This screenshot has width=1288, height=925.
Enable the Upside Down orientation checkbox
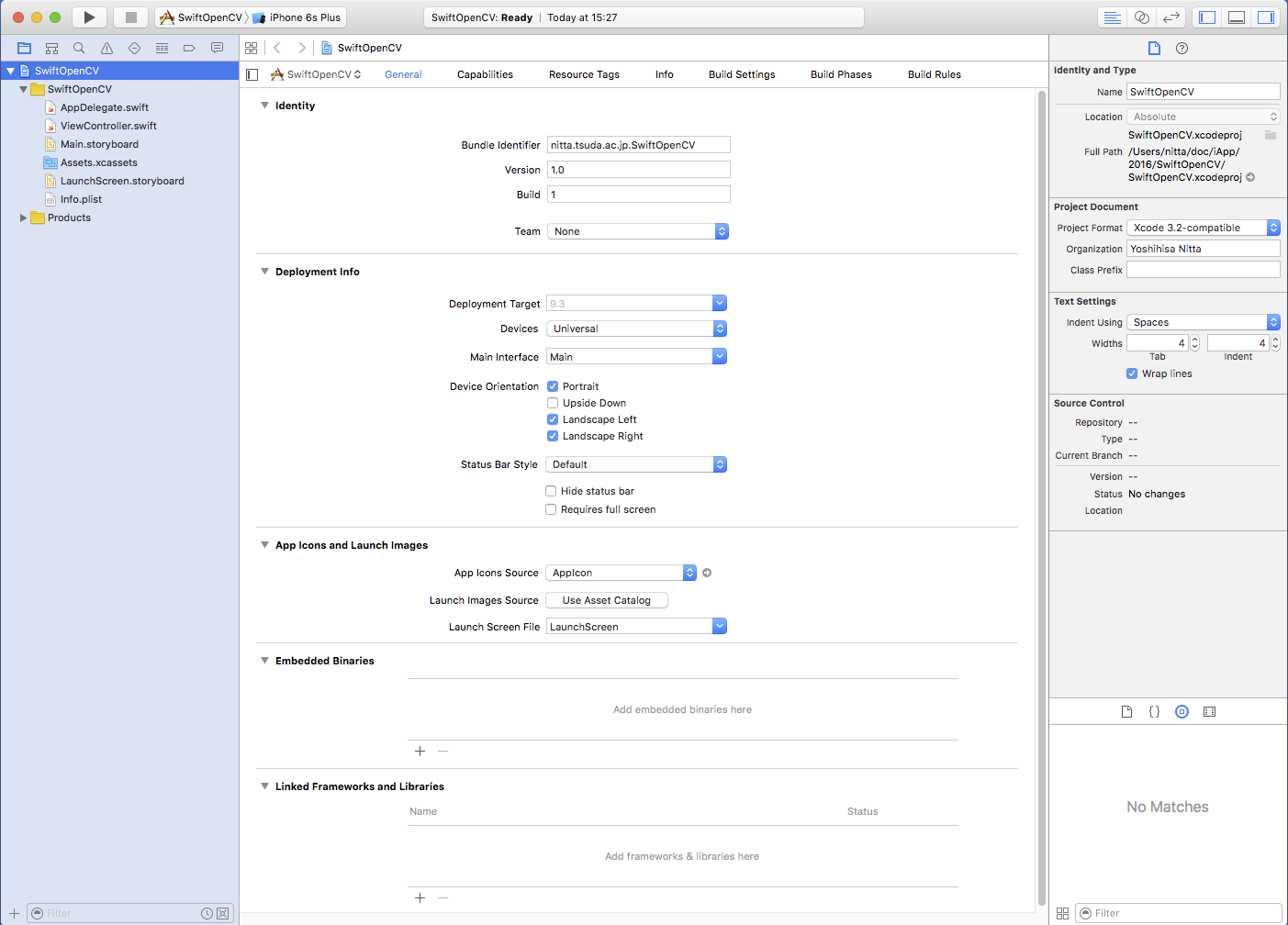553,403
